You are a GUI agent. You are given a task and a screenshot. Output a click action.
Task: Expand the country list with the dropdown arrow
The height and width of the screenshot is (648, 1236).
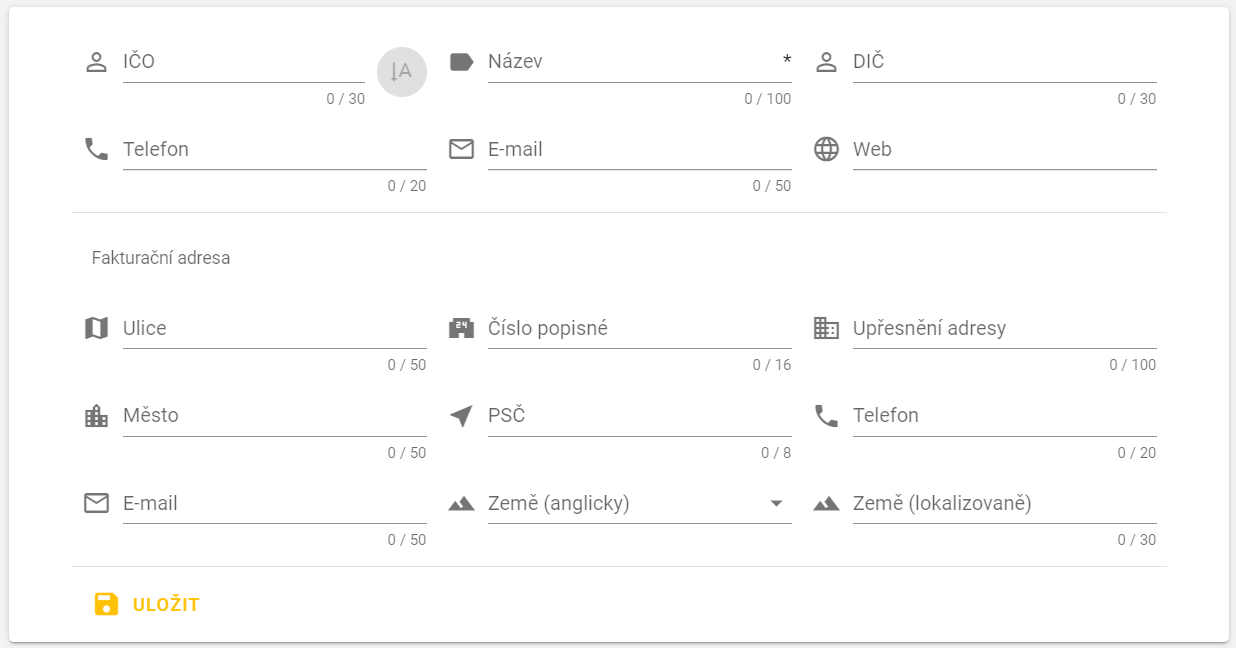pos(776,504)
